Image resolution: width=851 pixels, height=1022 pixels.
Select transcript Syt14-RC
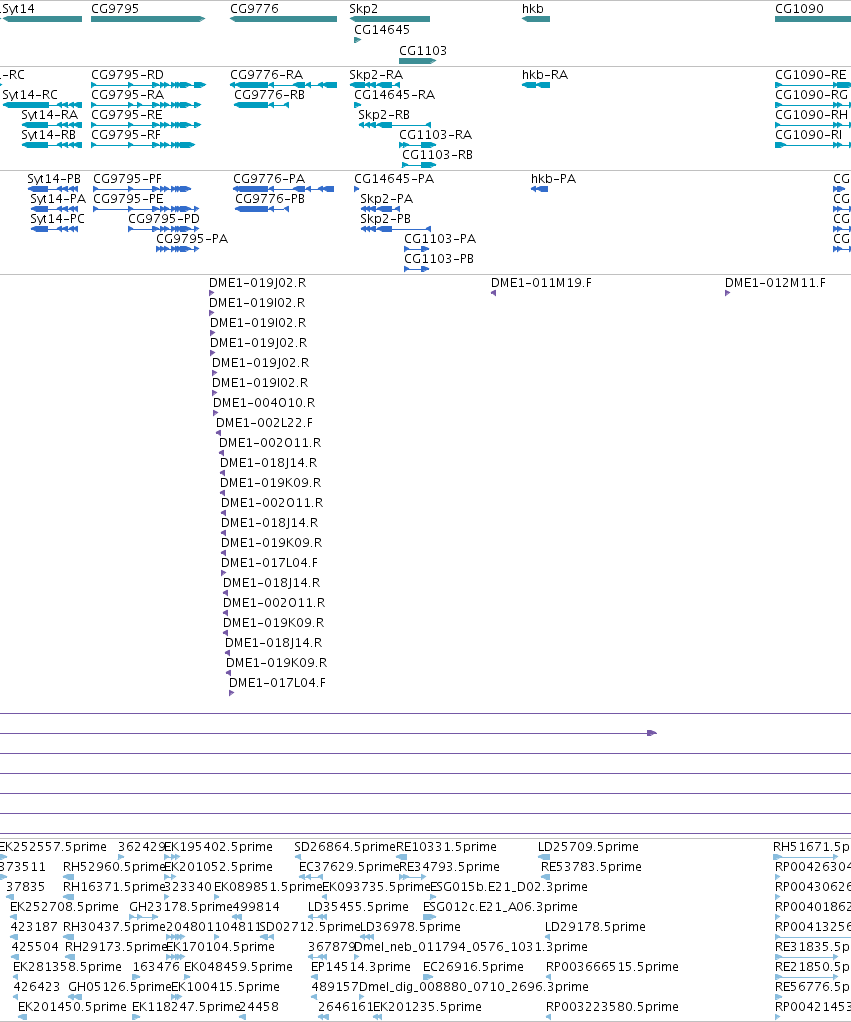(x=30, y=95)
